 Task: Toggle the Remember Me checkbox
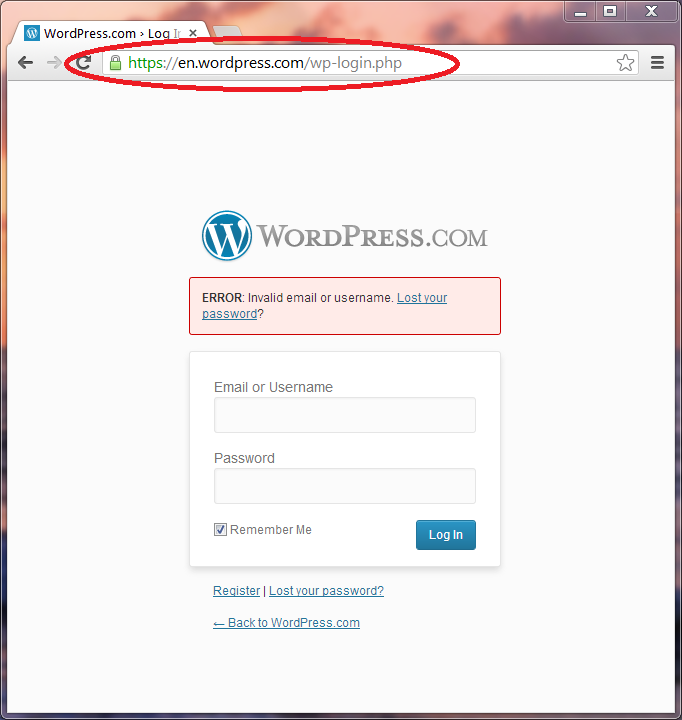coord(220,529)
